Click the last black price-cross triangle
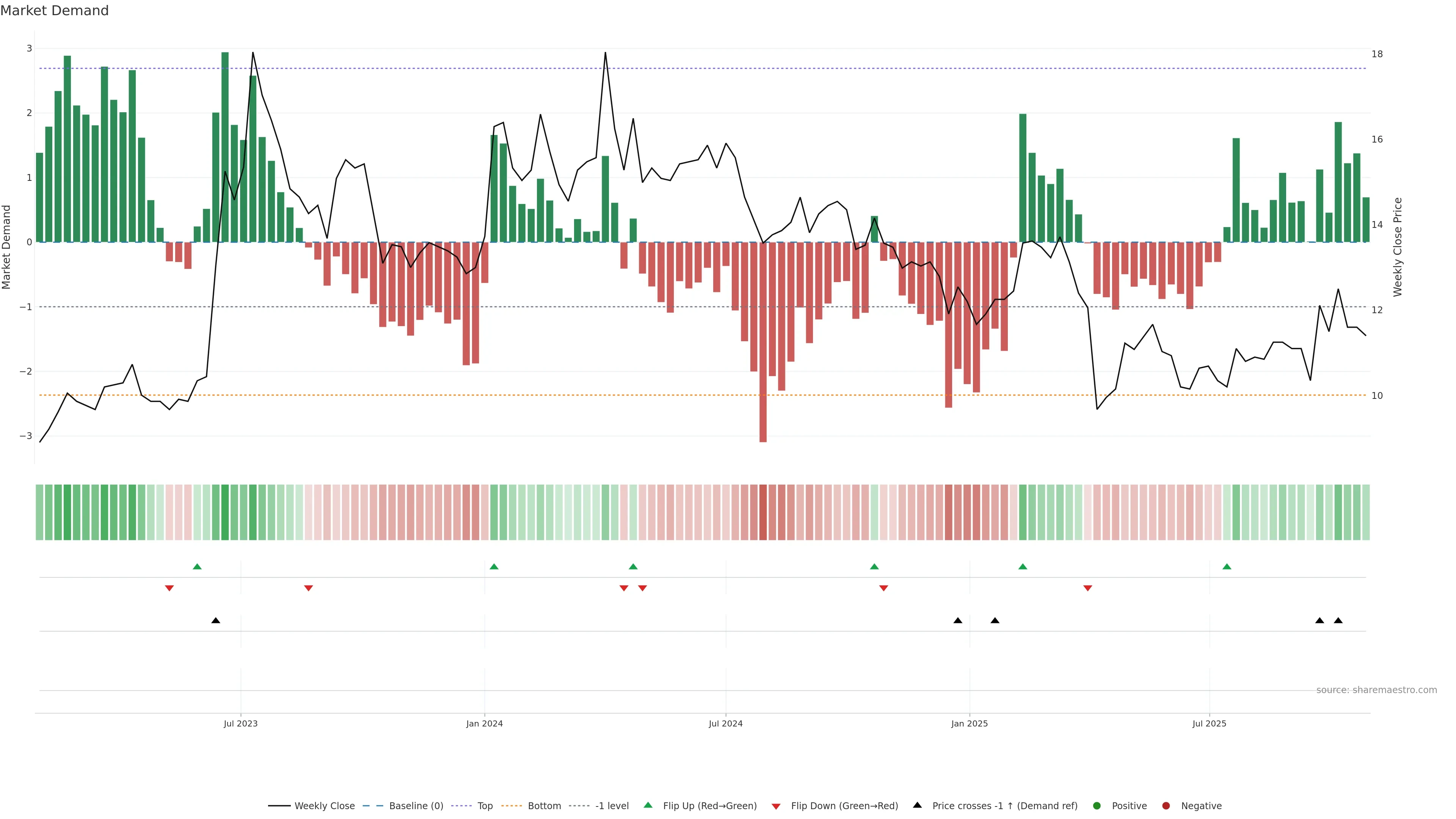Image resolution: width=1456 pixels, height=819 pixels. point(1338,621)
